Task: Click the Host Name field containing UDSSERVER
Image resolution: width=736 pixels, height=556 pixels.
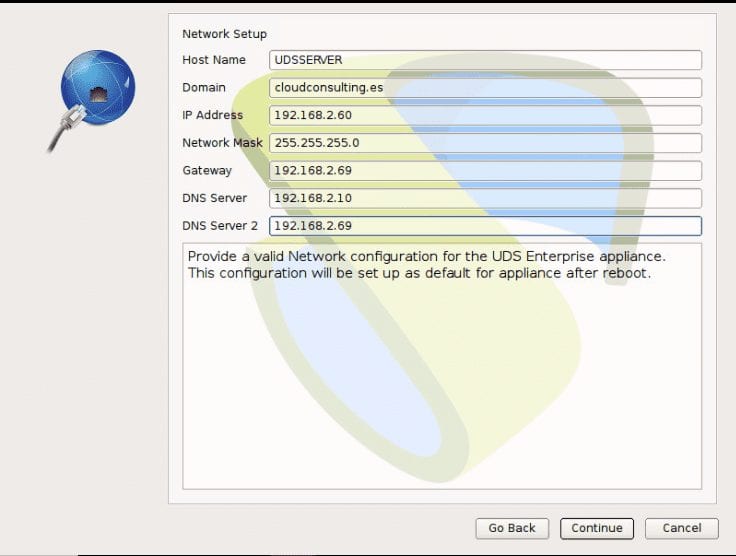Action: click(x=485, y=60)
